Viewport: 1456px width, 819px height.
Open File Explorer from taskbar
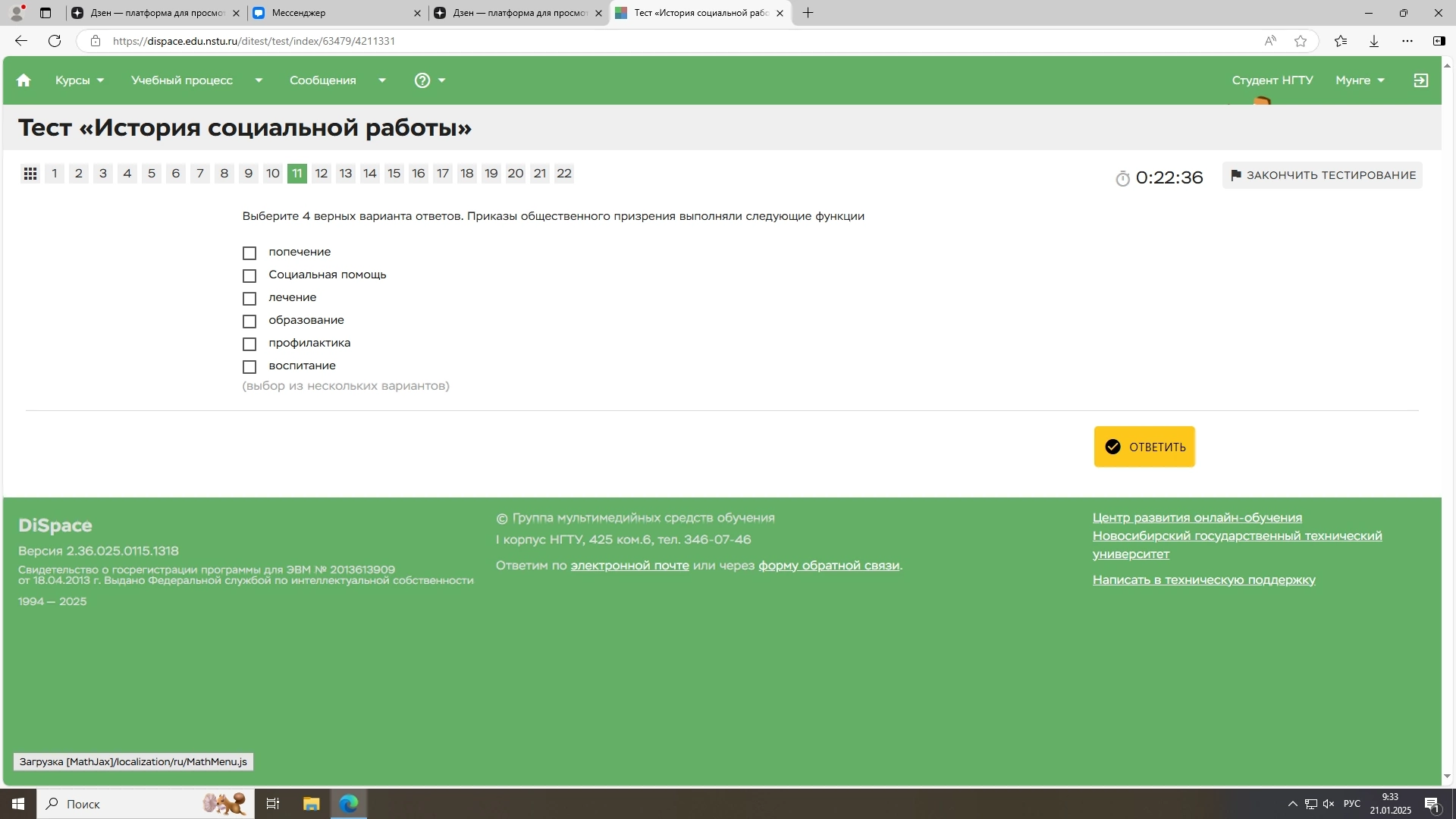312,804
